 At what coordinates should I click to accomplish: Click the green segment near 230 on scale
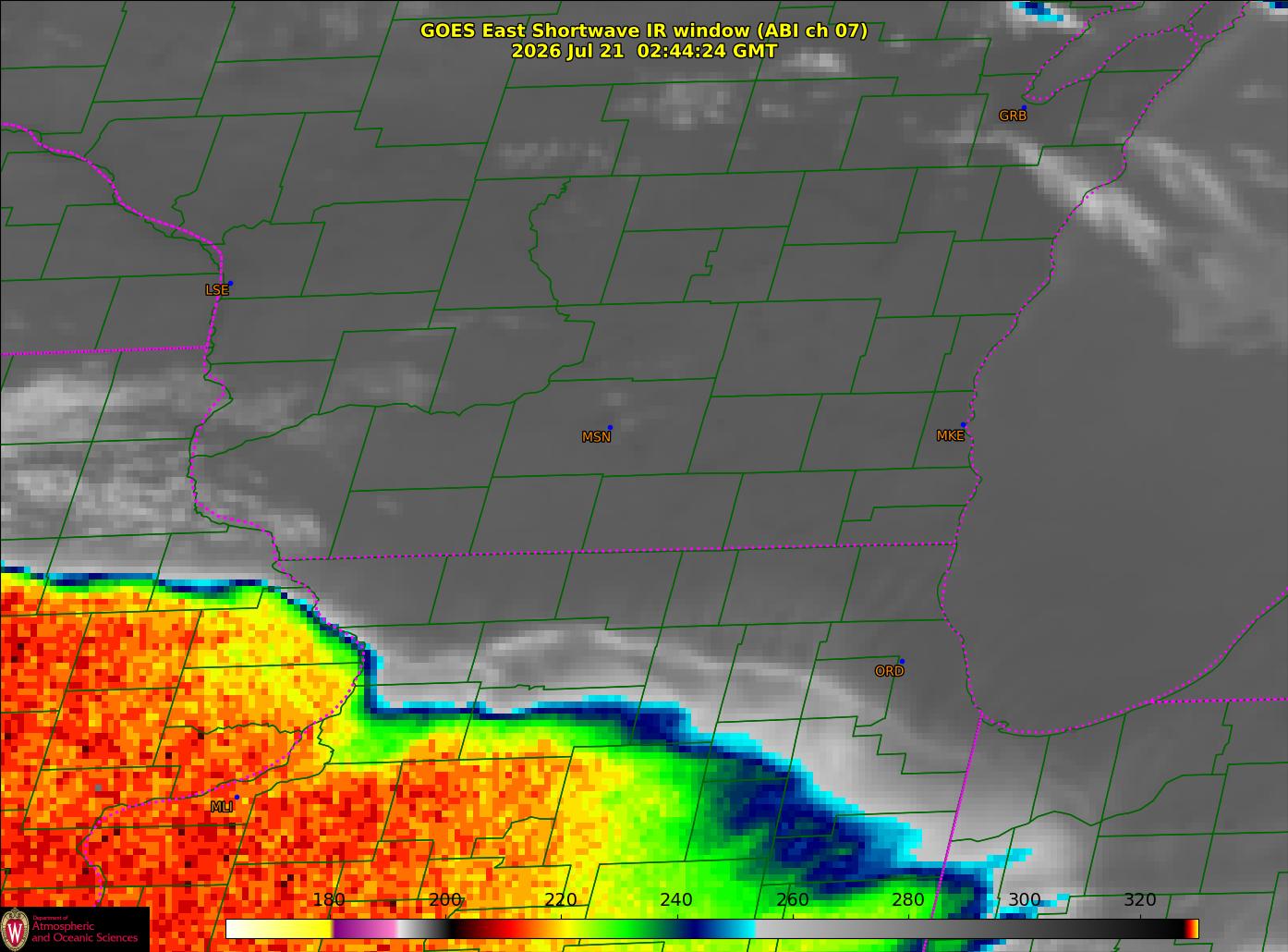coord(619,928)
